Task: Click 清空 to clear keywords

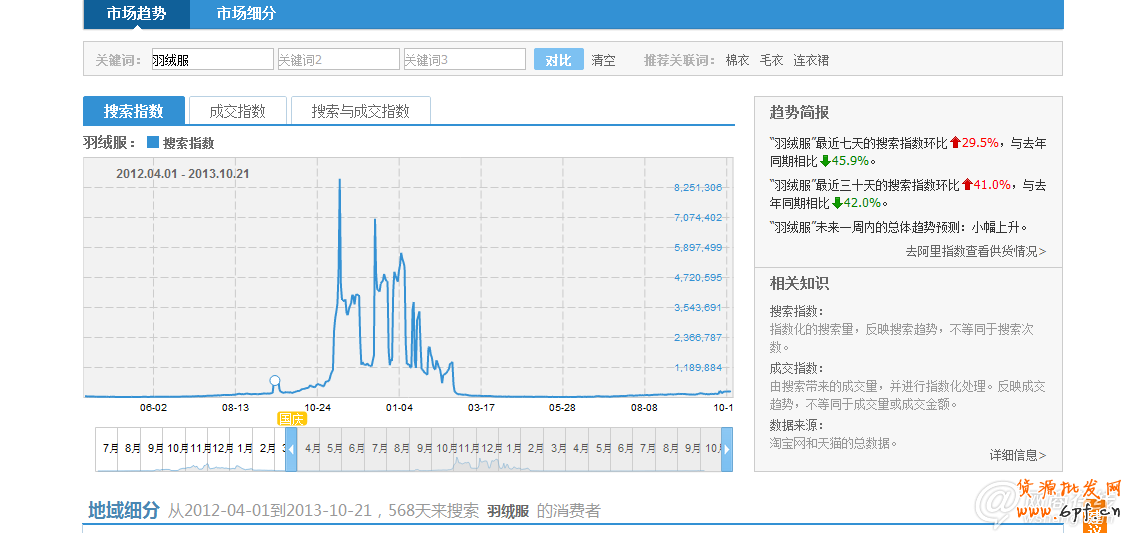Action: pos(603,60)
